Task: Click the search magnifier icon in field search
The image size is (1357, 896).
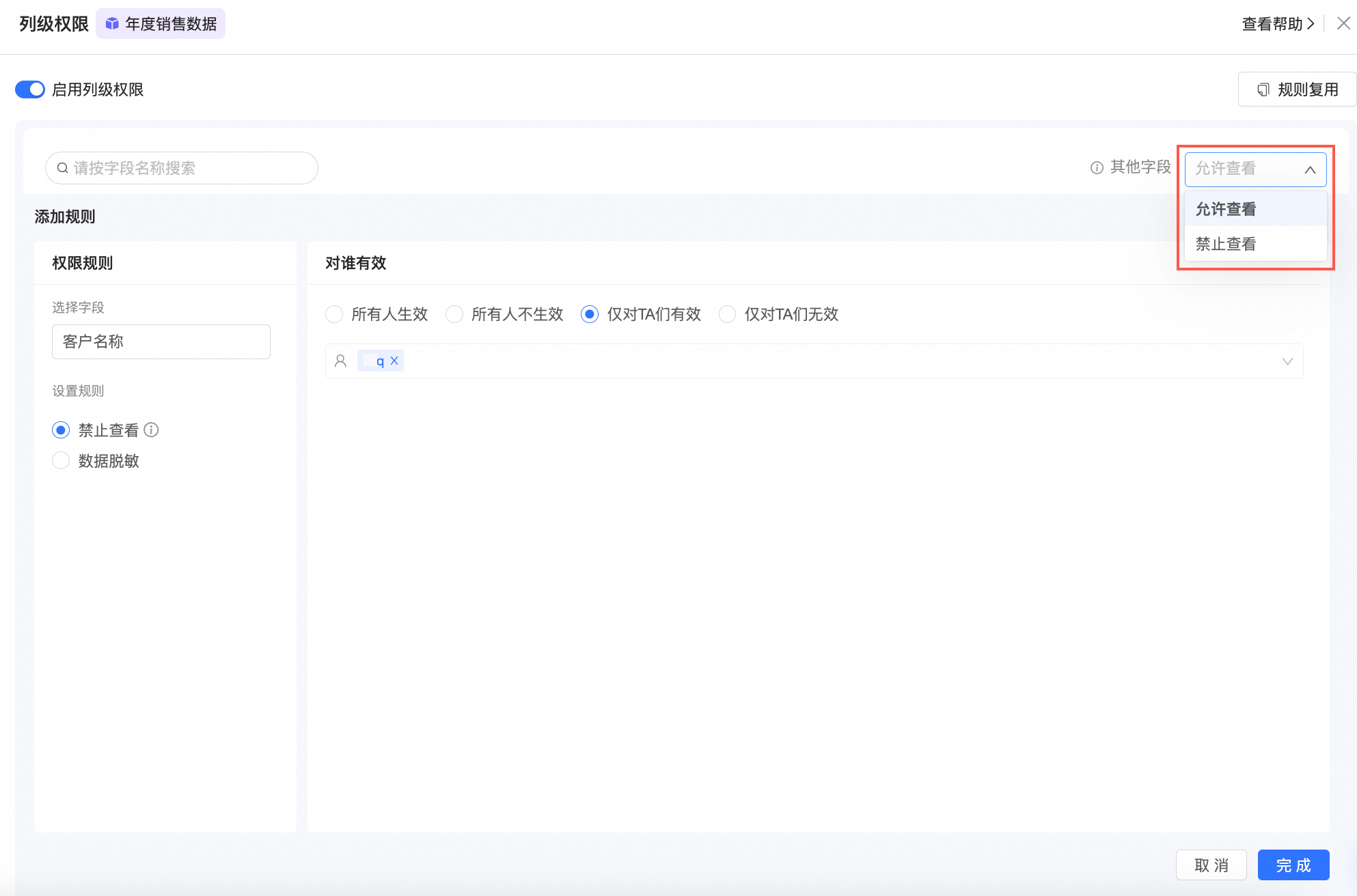Action: click(x=62, y=168)
